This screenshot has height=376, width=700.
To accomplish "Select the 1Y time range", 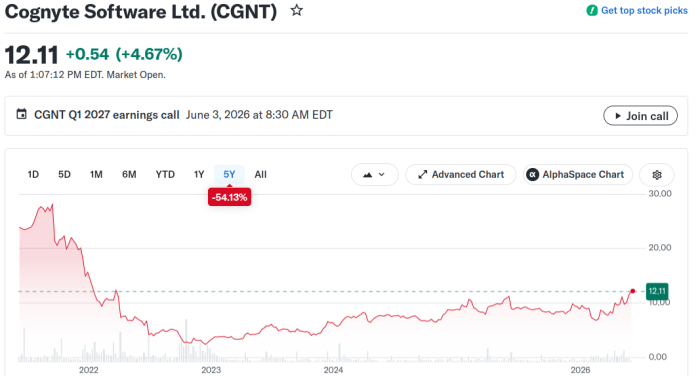I will click(199, 175).
